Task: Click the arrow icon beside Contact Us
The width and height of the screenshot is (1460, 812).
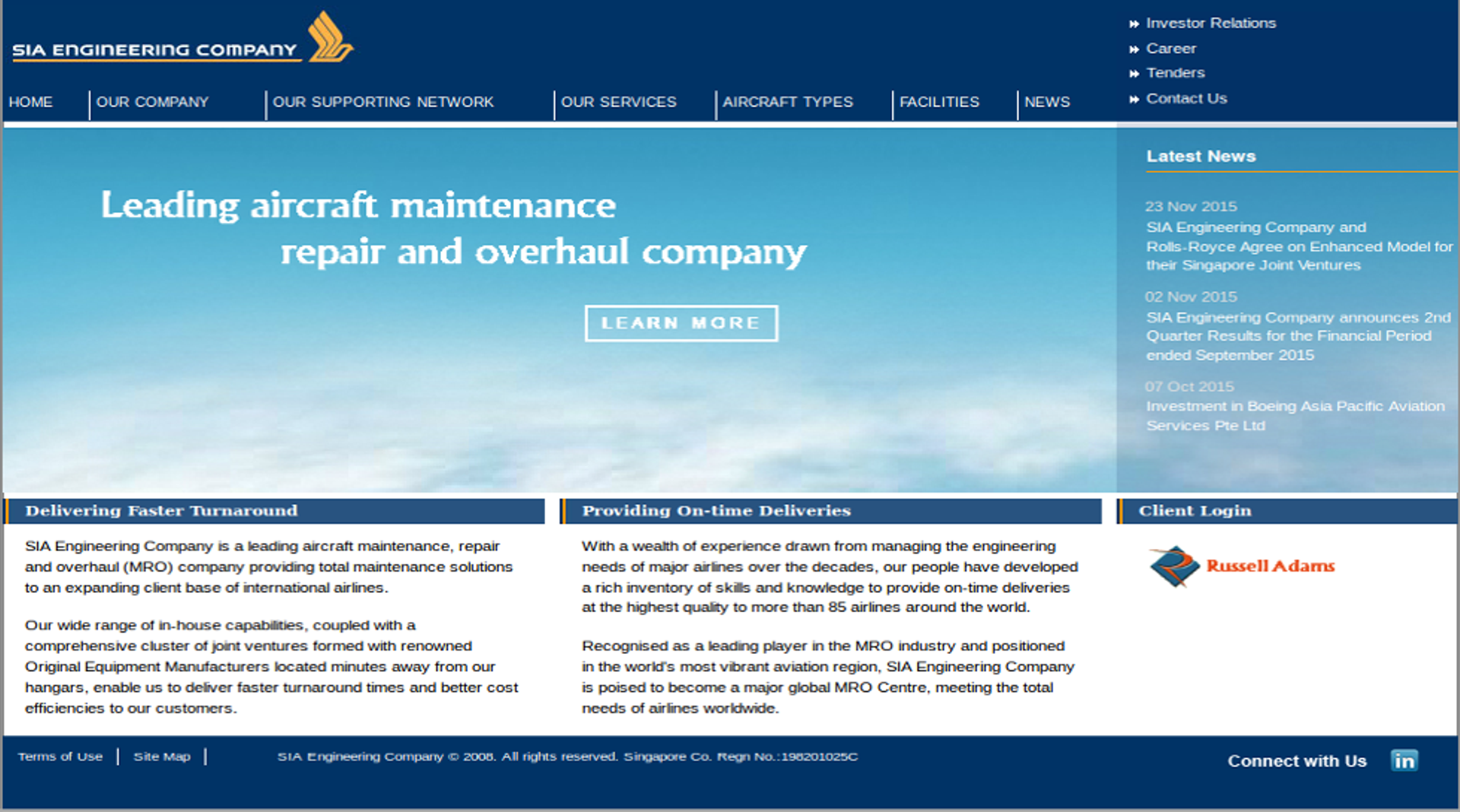Action: pos(1134,98)
